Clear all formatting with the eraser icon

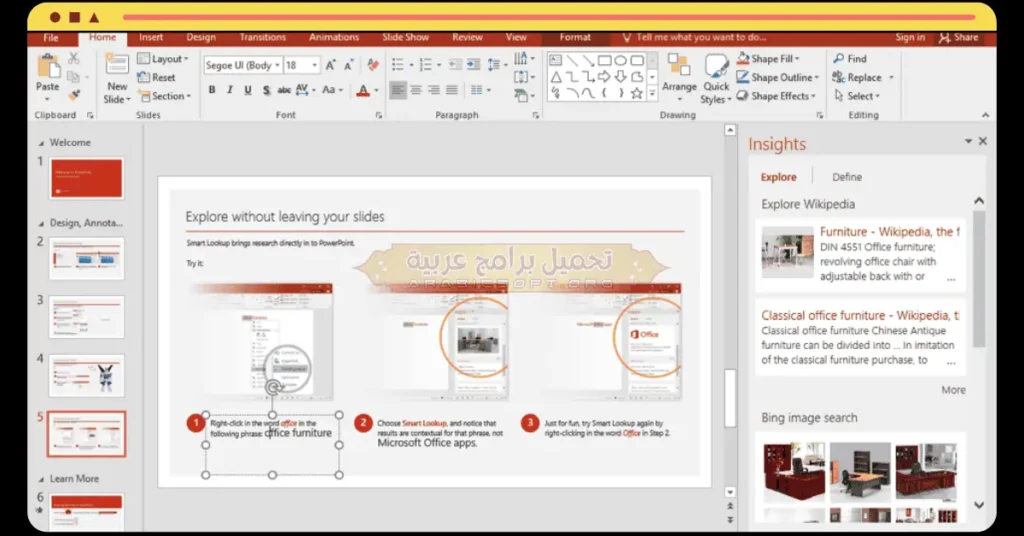tap(373, 65)
